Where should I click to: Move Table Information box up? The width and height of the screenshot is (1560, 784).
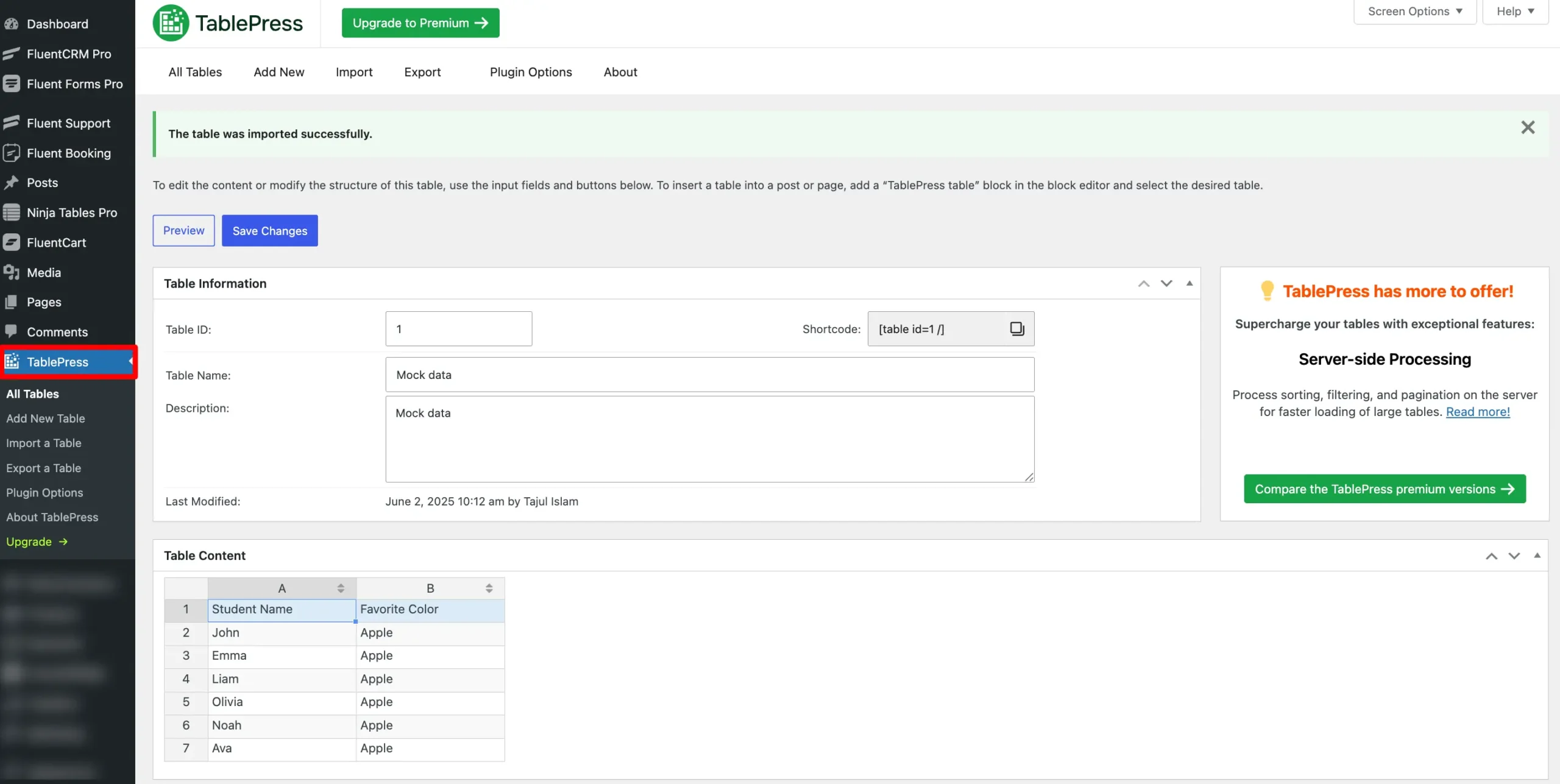[1144, 283]
